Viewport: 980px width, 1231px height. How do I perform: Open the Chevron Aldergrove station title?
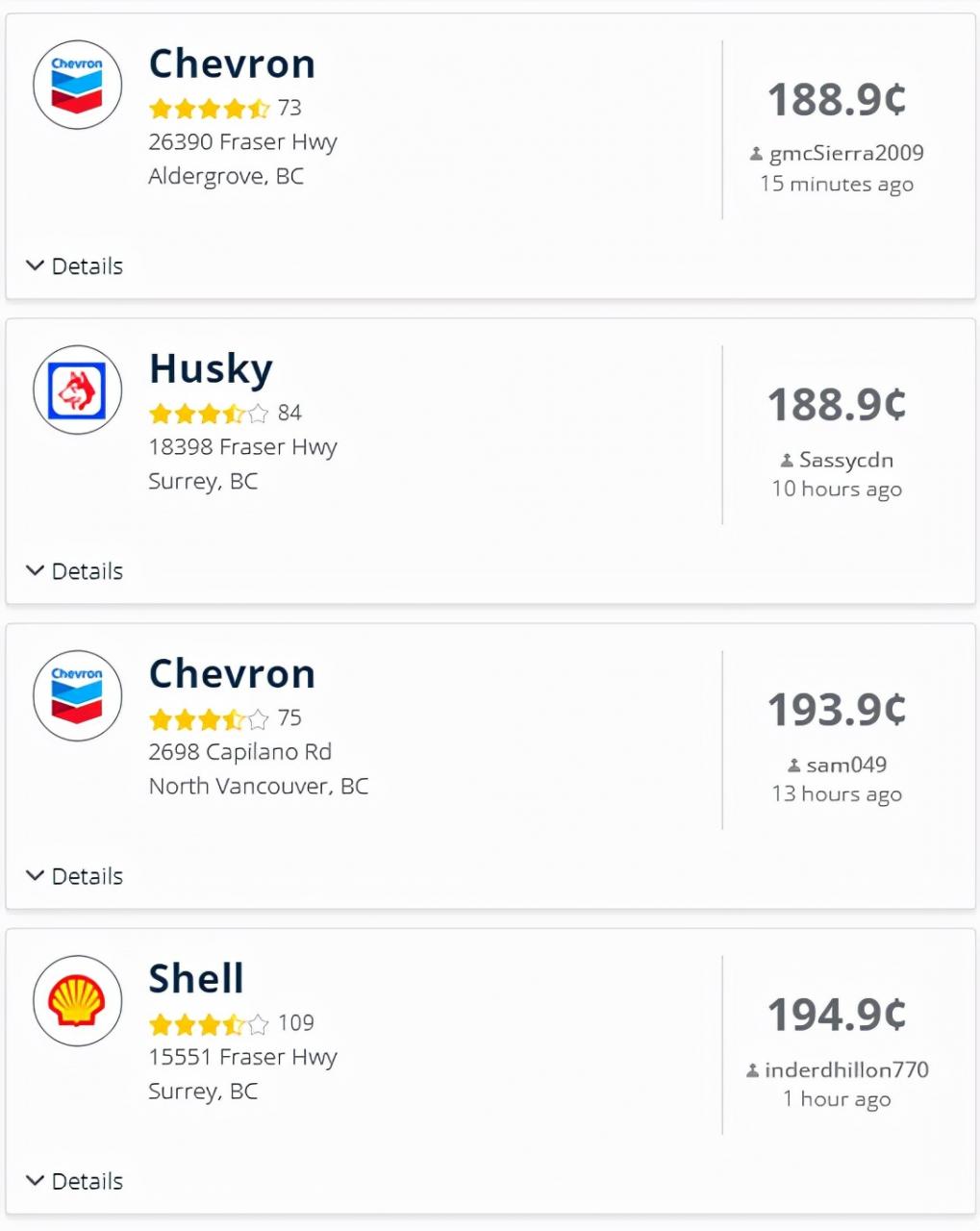232,64
